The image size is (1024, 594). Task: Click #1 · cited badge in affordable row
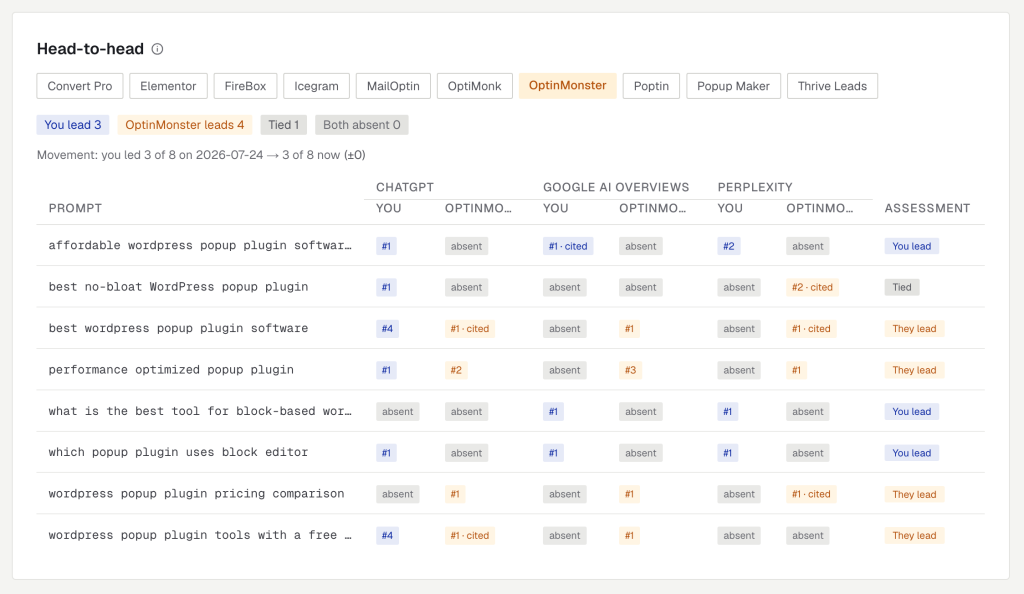tap(568, 246)
